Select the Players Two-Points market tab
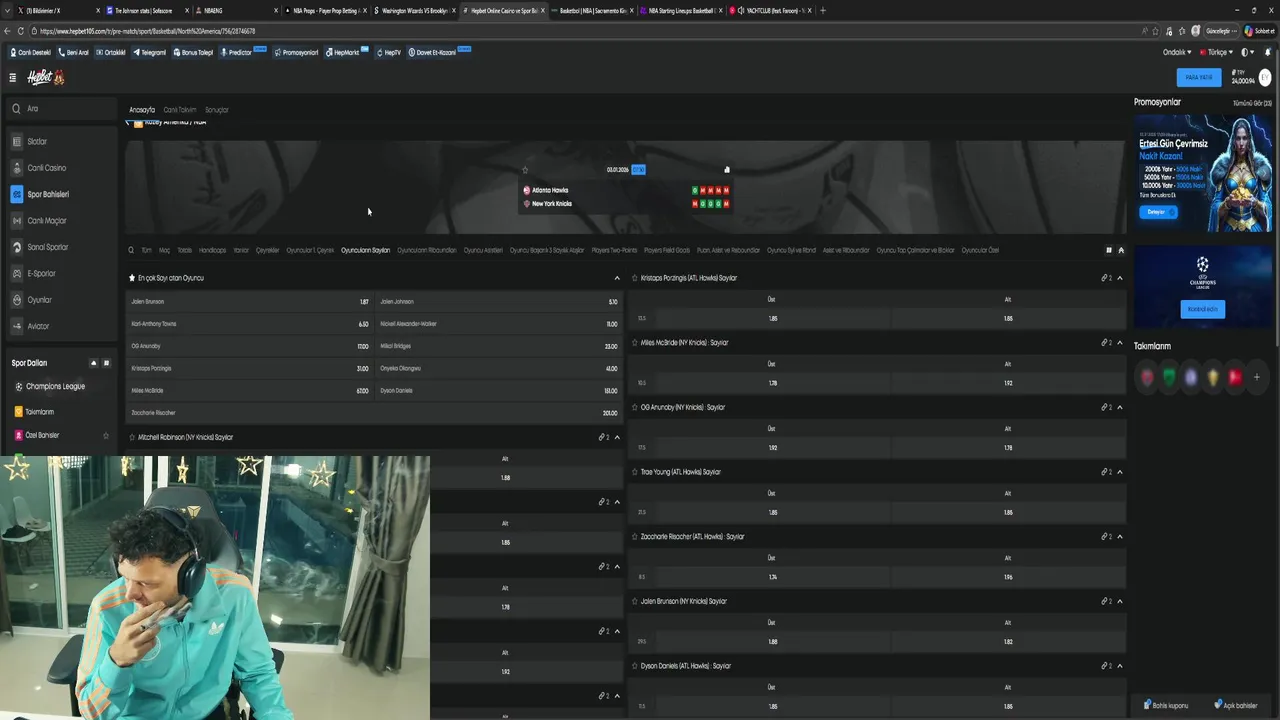The image size is (1280, 720). (x=614, y=250)
